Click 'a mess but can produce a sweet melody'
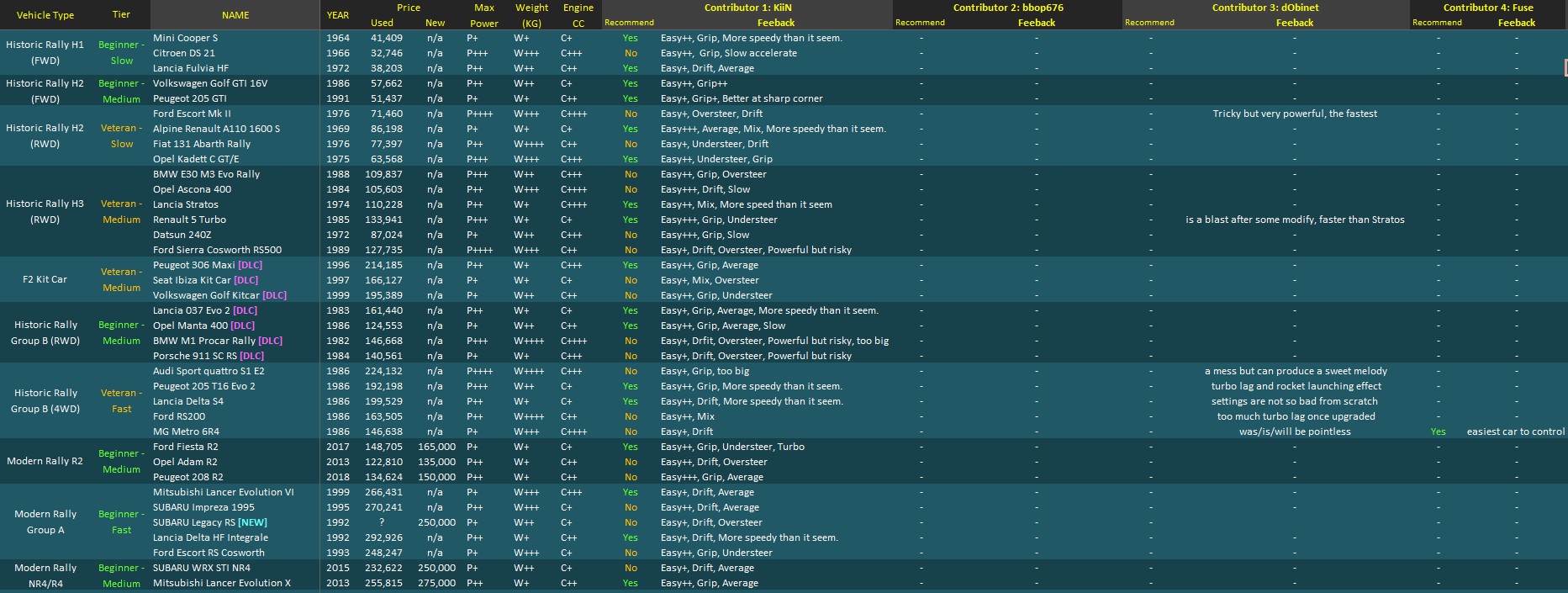Screen dimensions: 1568x593 1296,371
